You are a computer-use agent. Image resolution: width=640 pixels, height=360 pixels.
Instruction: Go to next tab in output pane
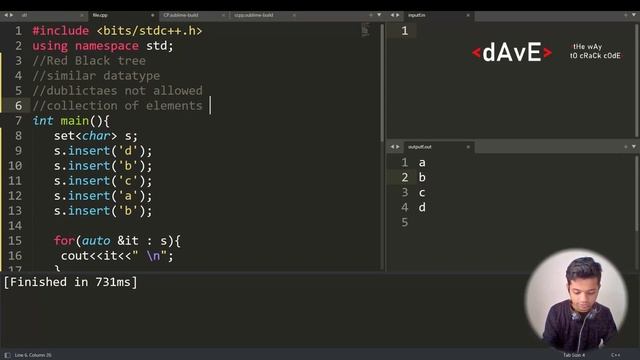click(x=398, y=147)
